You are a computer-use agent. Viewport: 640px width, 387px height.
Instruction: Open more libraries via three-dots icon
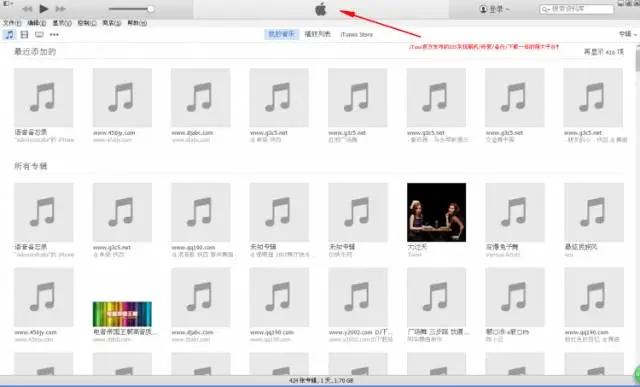54,35
